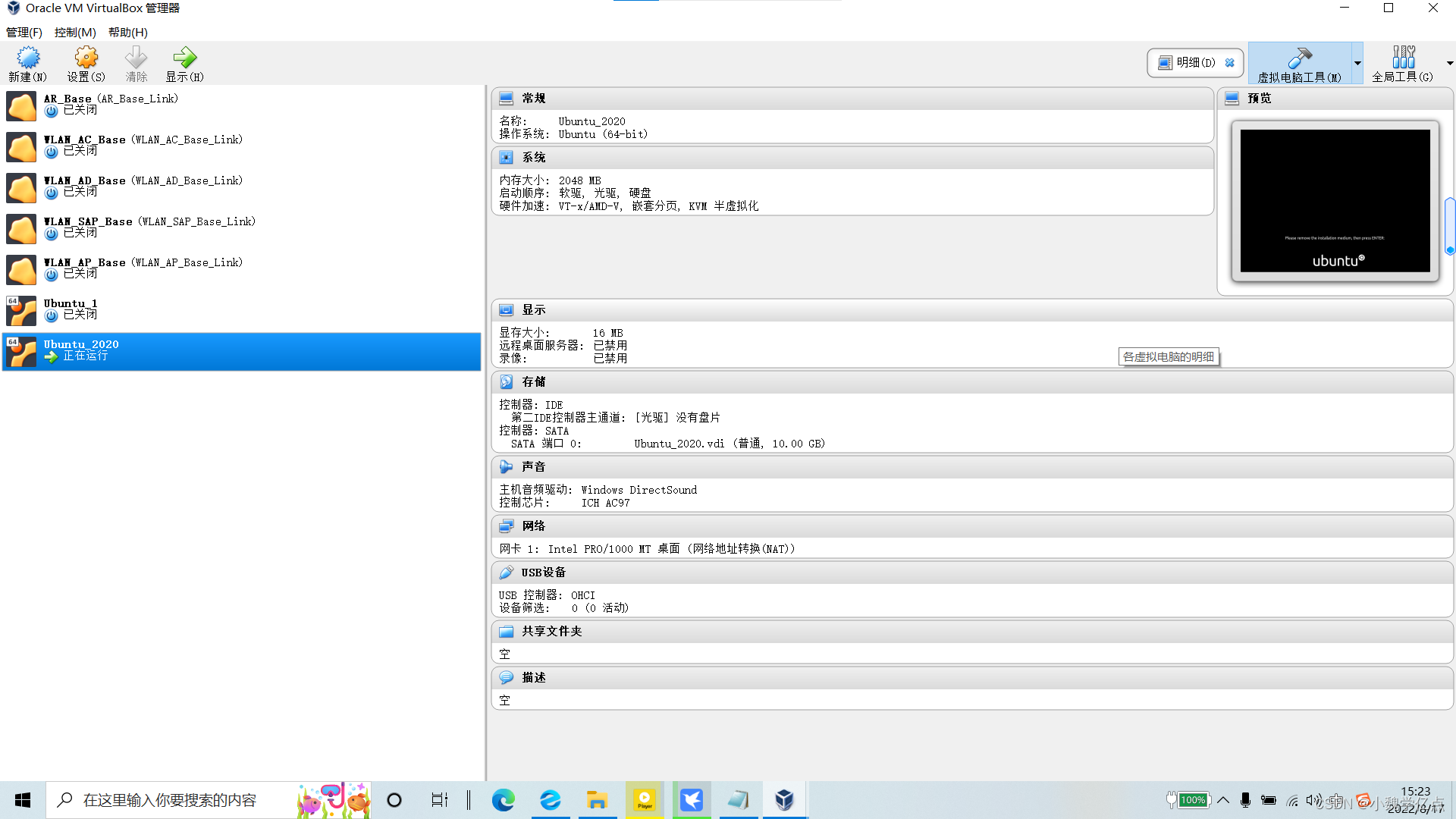Open the 控制(M) menu

(75, 32)
